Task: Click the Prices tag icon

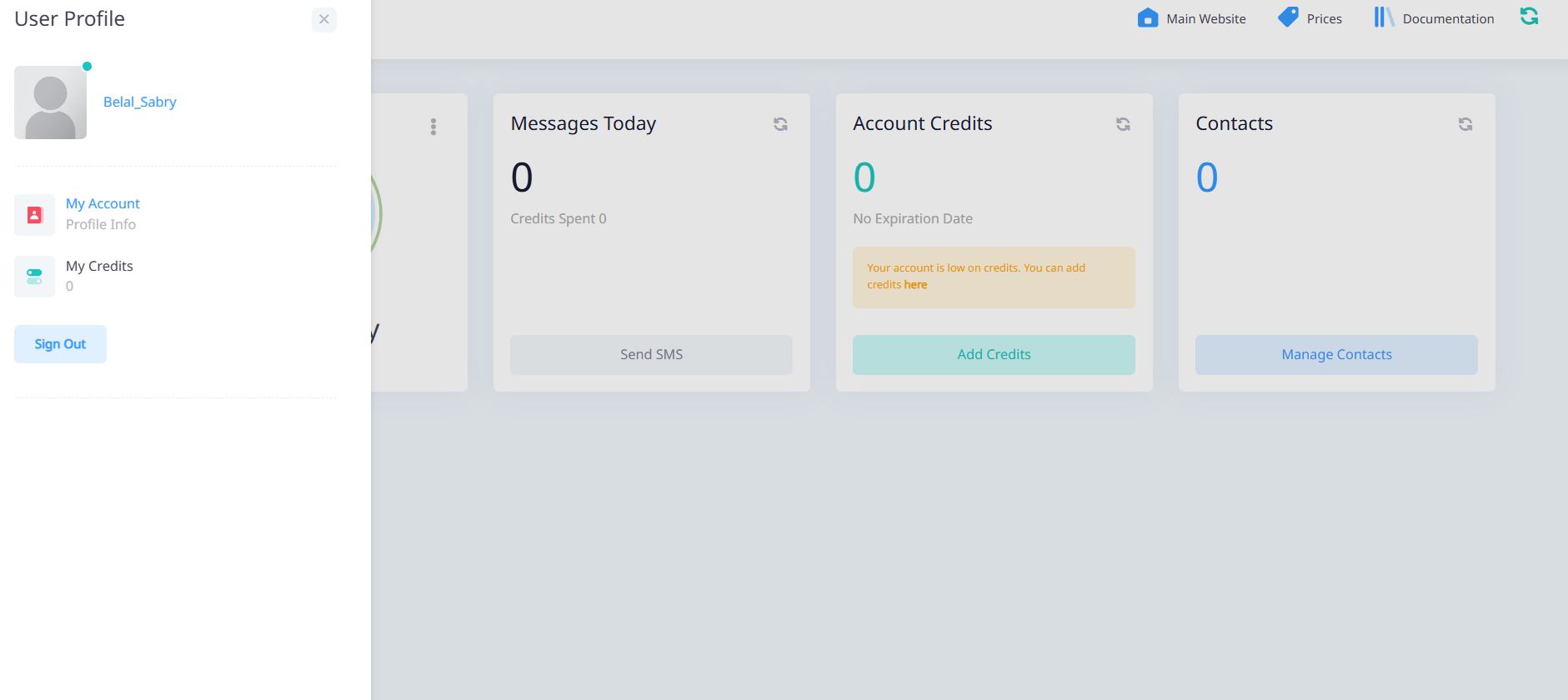Action: tap(1288, 17)
